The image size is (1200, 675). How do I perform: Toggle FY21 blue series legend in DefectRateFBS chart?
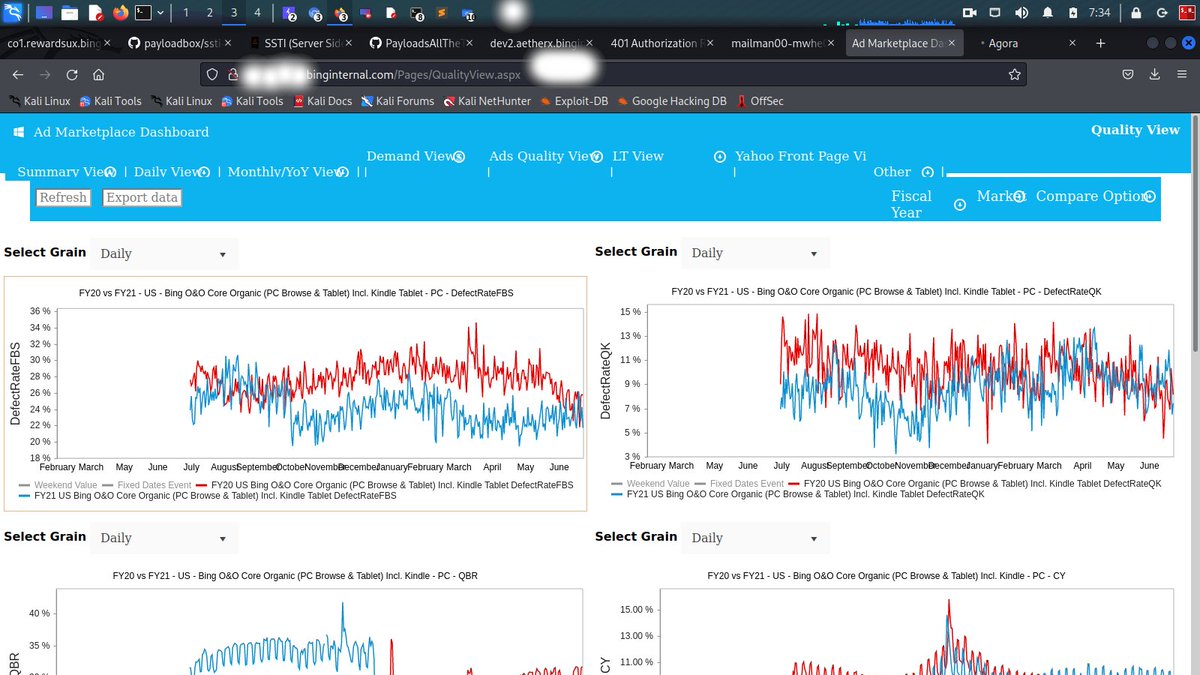point(207,495)
